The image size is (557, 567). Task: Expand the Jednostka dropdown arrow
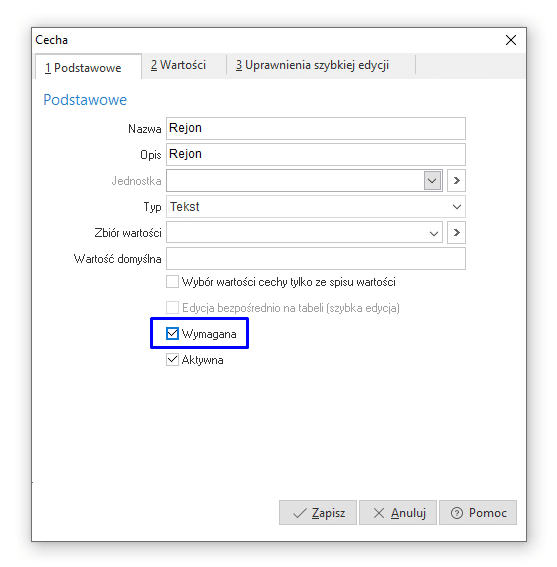432,180
